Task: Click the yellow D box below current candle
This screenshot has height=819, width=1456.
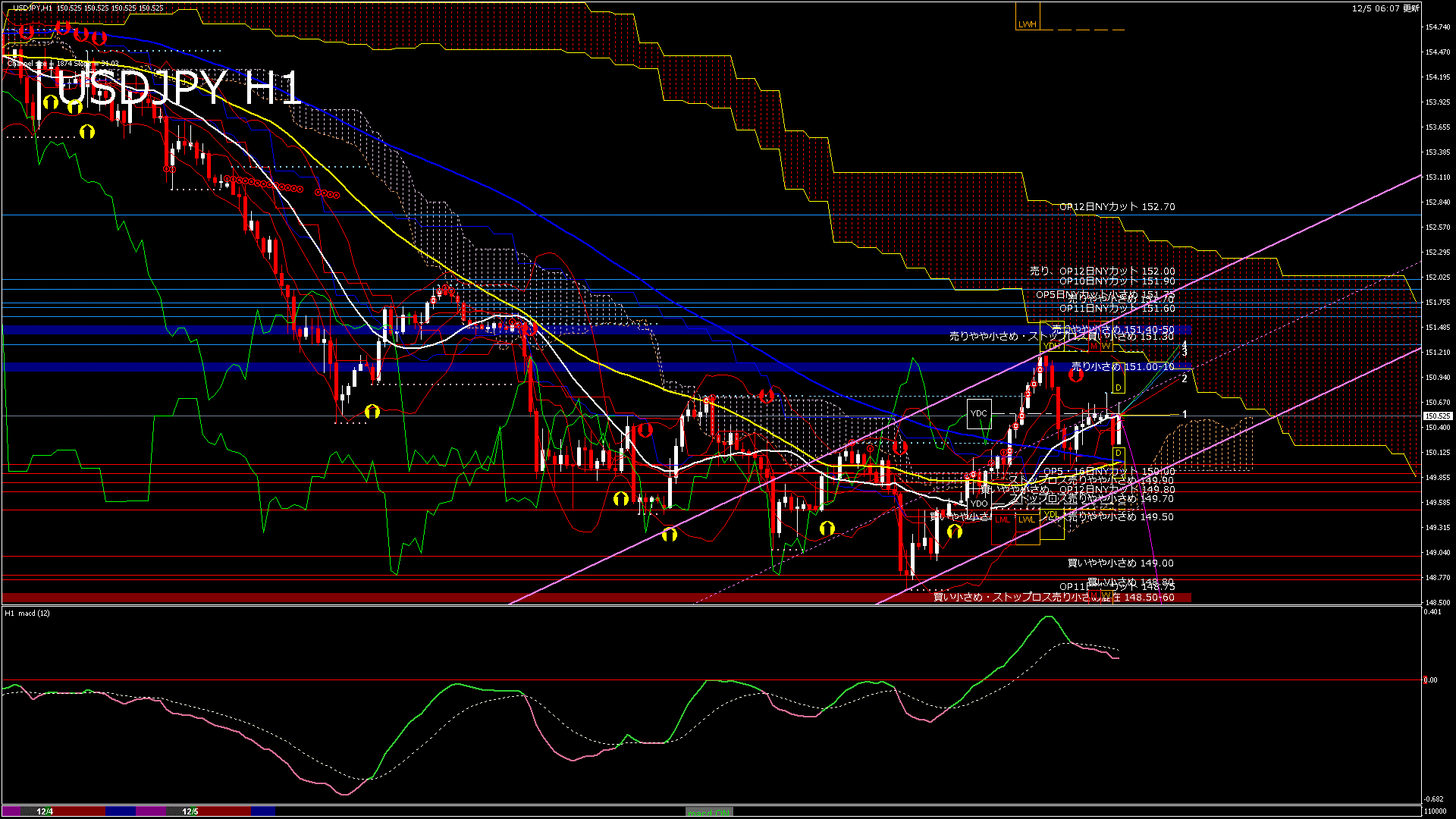Action: pos(1119,453)
